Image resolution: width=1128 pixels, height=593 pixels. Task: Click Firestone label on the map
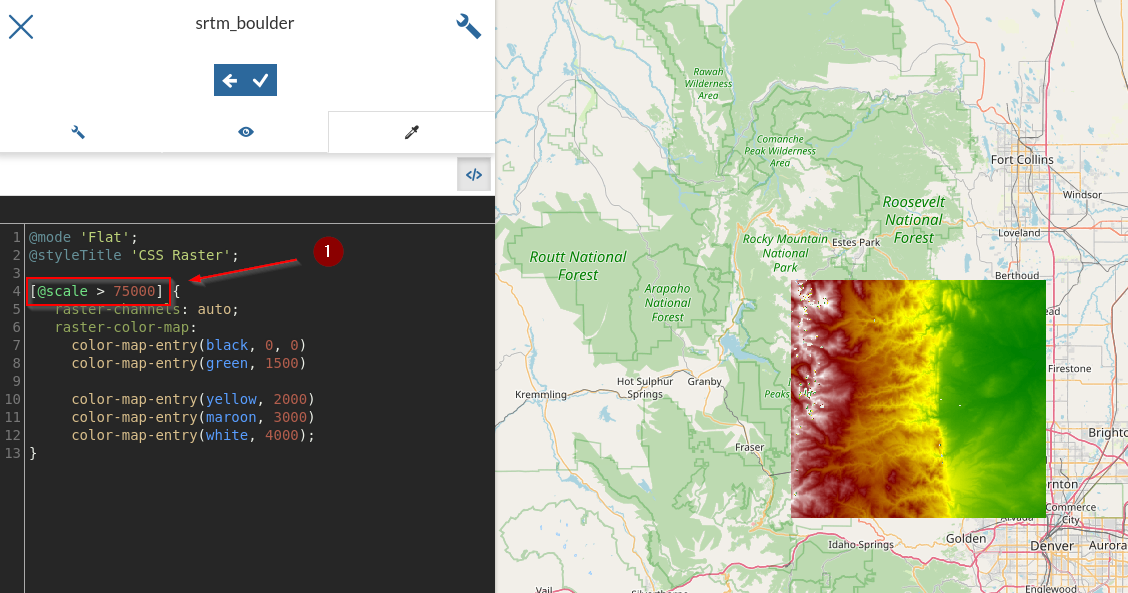1070,368
